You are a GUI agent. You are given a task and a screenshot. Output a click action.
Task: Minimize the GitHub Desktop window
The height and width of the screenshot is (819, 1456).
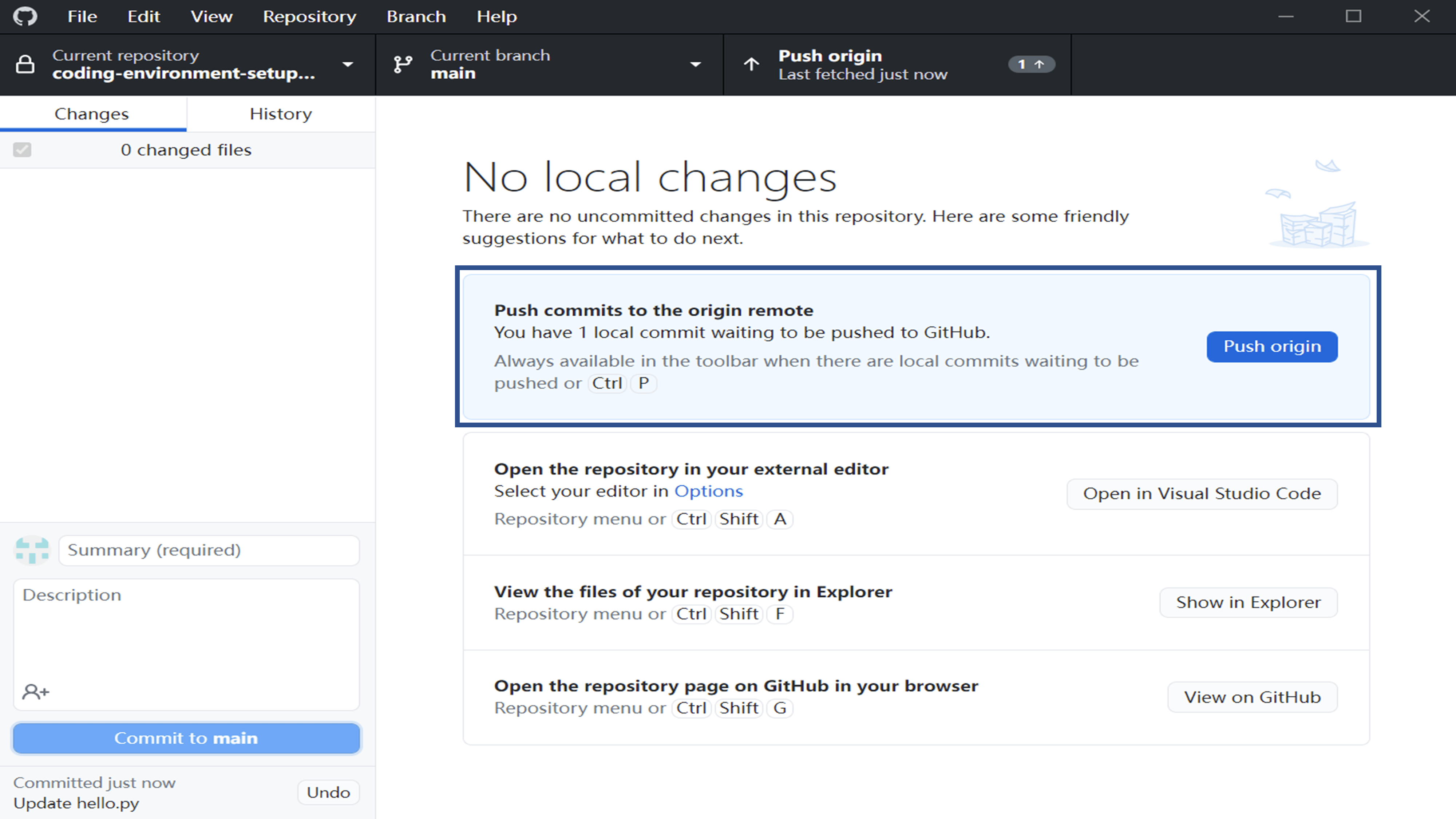[1286, 16]
